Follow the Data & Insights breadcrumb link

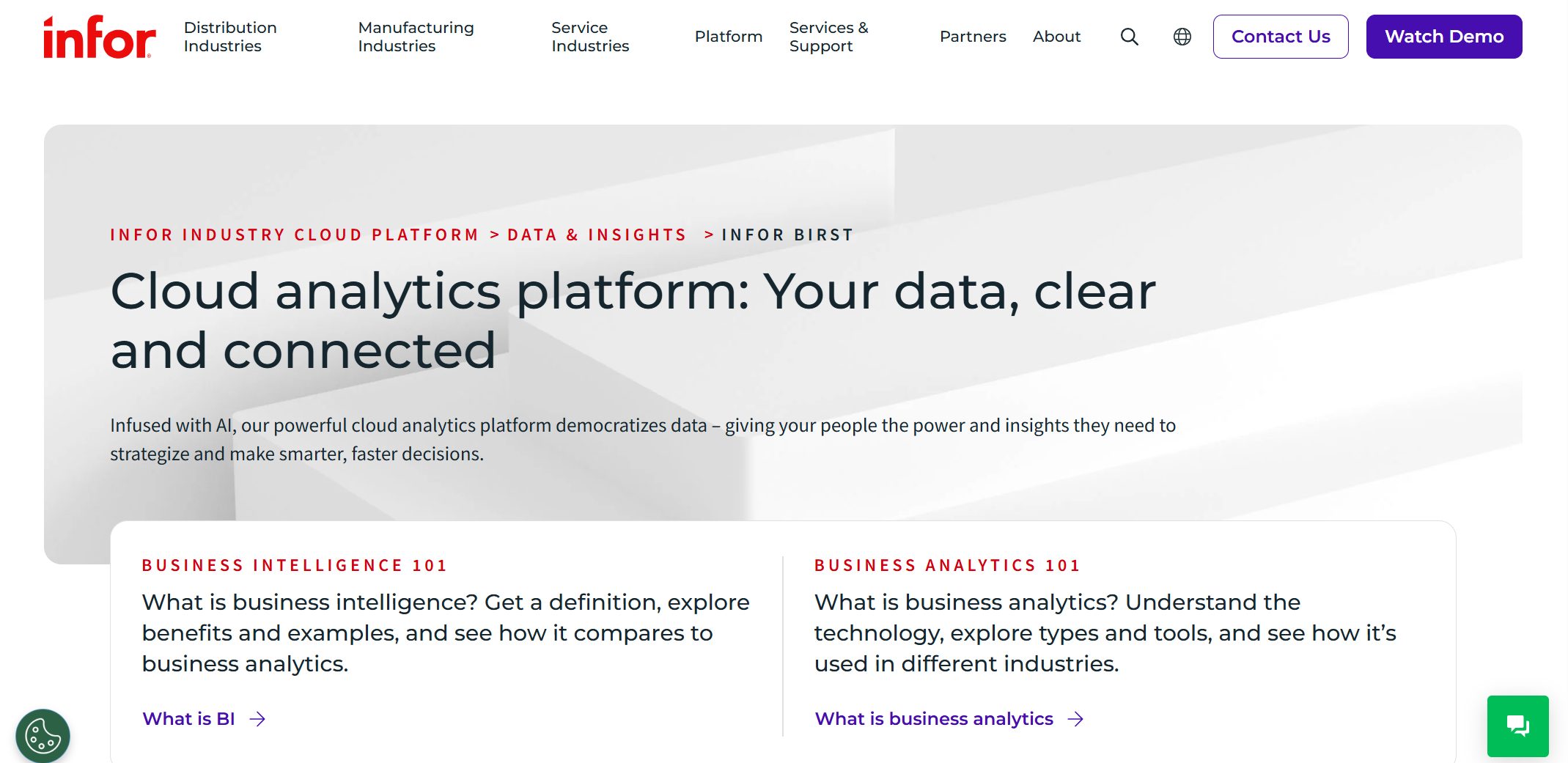tap(597, 235)
